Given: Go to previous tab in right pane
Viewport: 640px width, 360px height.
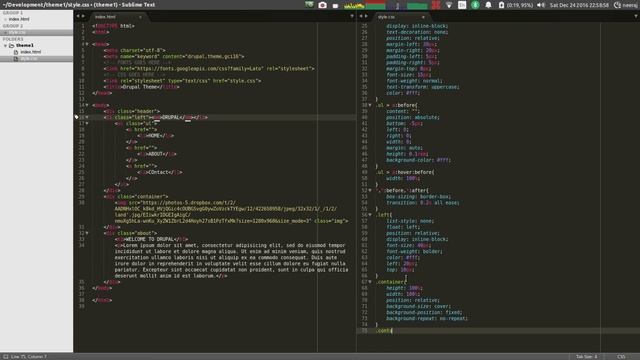Looking at the screenshot, I should 360,16.
